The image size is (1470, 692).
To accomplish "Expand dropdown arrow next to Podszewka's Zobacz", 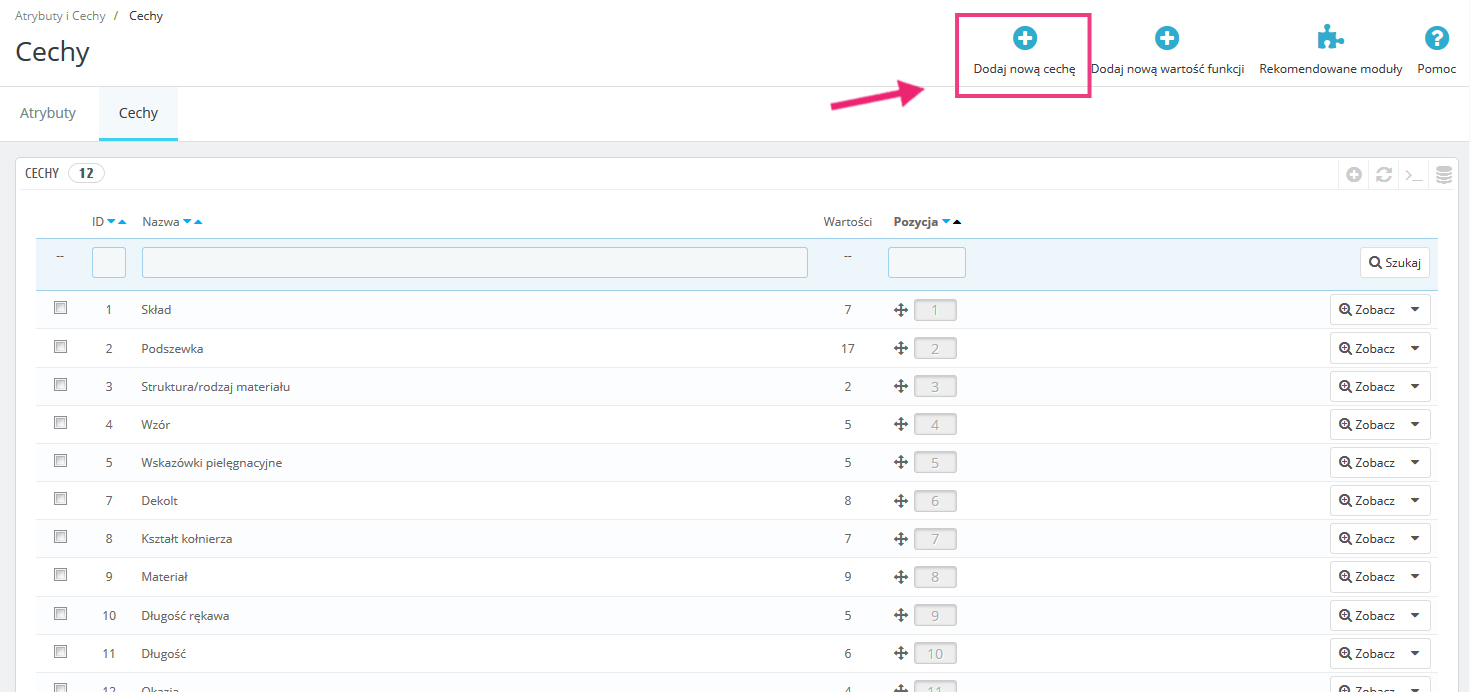I will pyautogui.click(x=1414, y=348).
